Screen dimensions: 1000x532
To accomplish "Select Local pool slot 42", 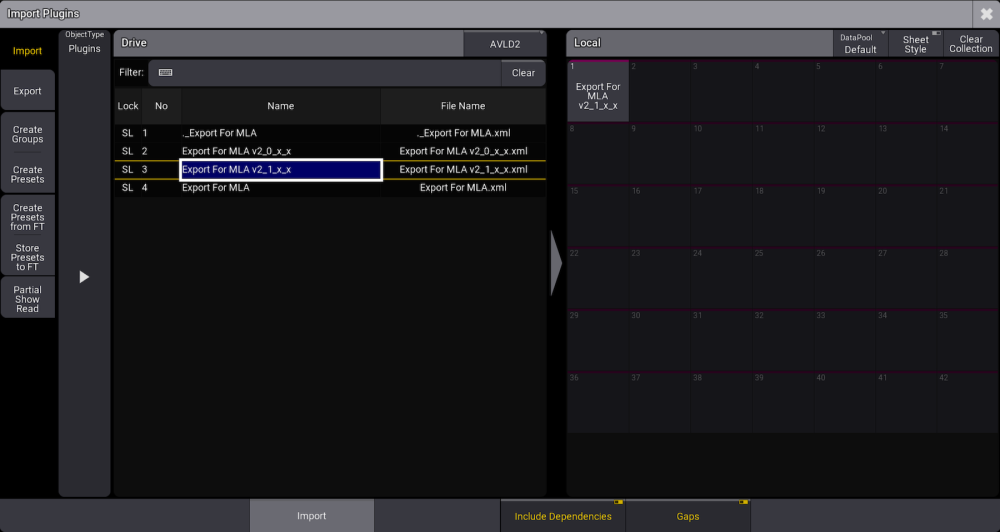I will (967, 403).
